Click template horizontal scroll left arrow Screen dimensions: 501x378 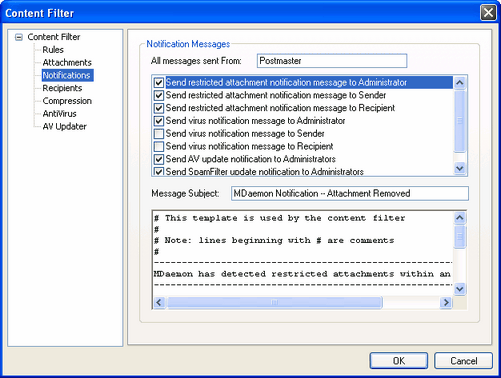pyautogui.click(x=159, y=302)
